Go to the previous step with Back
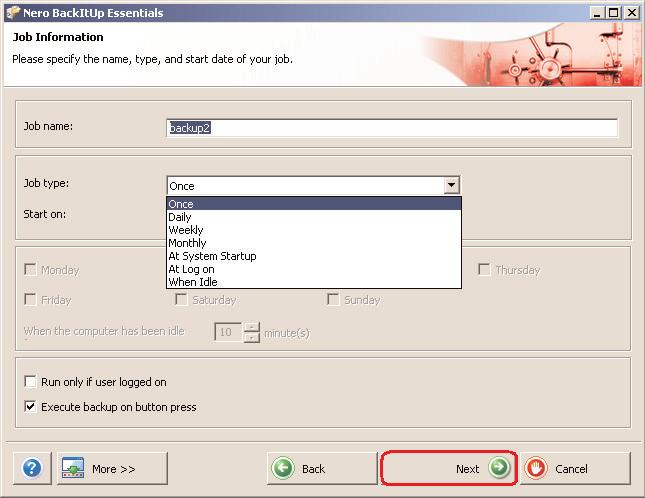Screen dimensions: 645x498 click(322, 468)
